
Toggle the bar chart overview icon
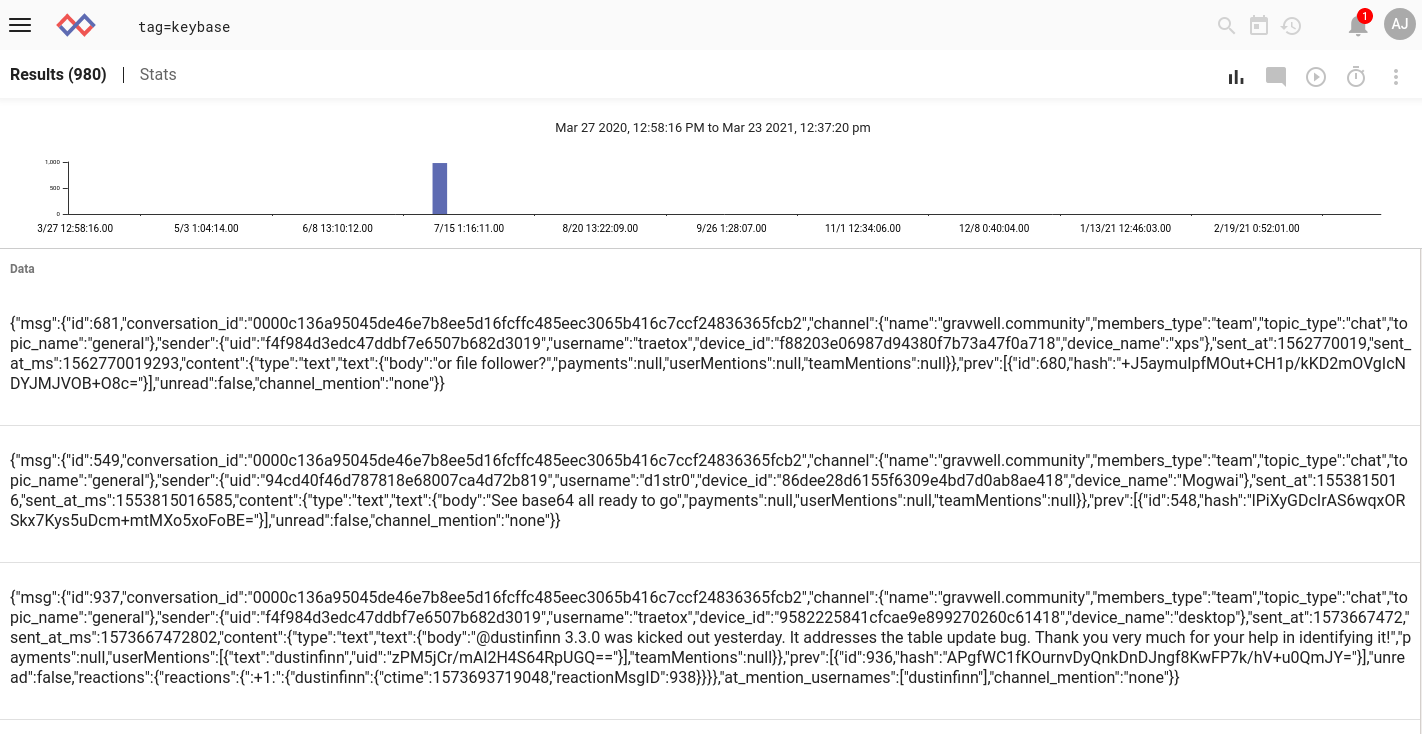[x=1236, y=77]
